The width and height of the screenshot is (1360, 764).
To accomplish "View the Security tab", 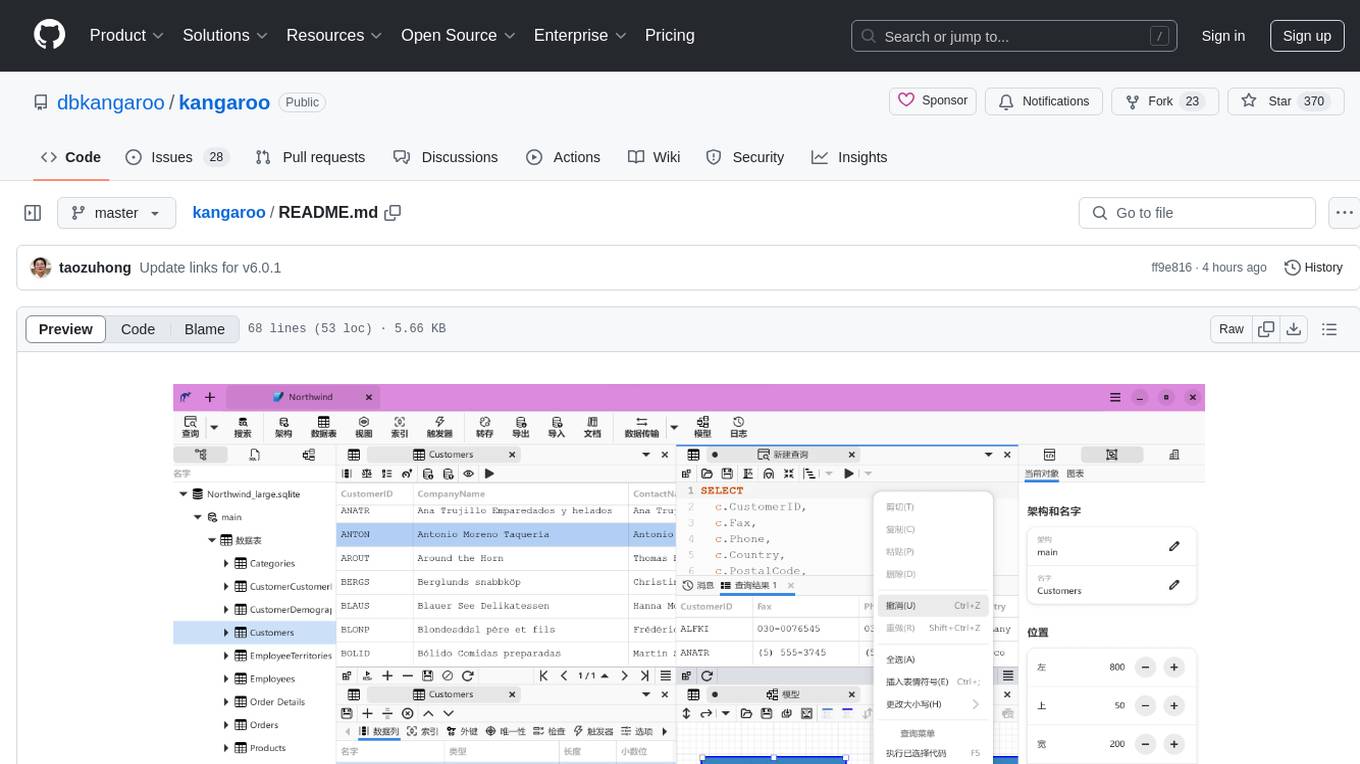I will coord(745,157).
